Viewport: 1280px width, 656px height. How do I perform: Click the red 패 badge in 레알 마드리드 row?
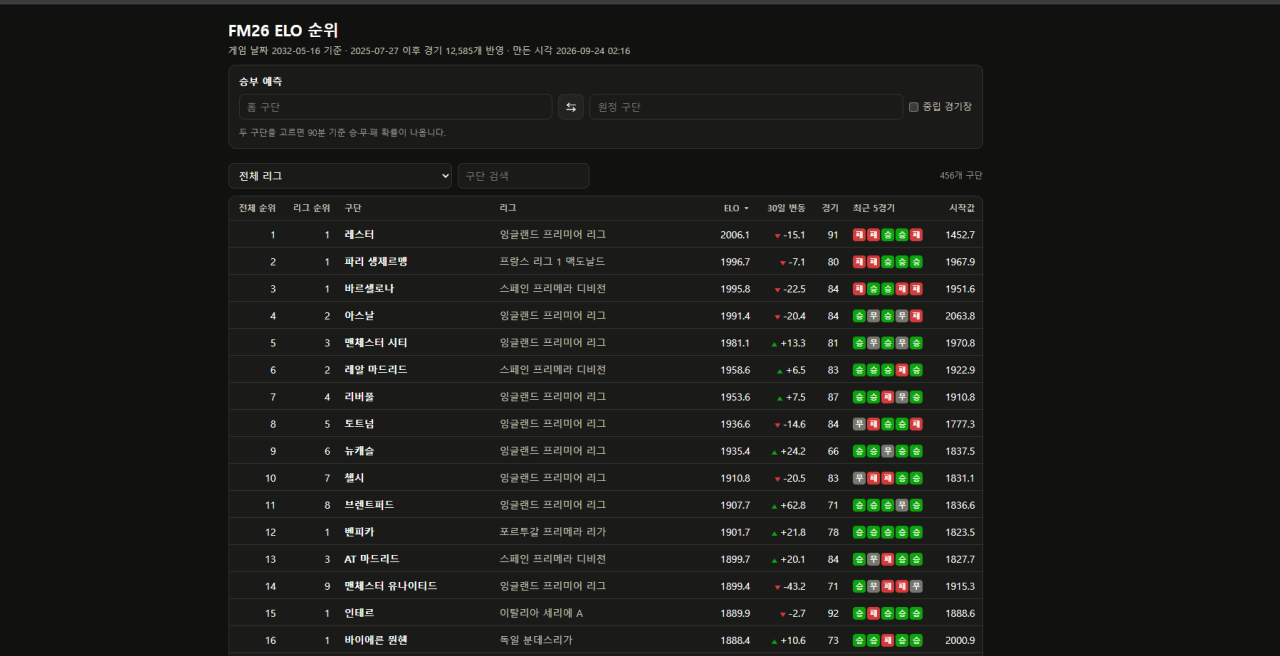pyautogui.click(x=901, y=370)
